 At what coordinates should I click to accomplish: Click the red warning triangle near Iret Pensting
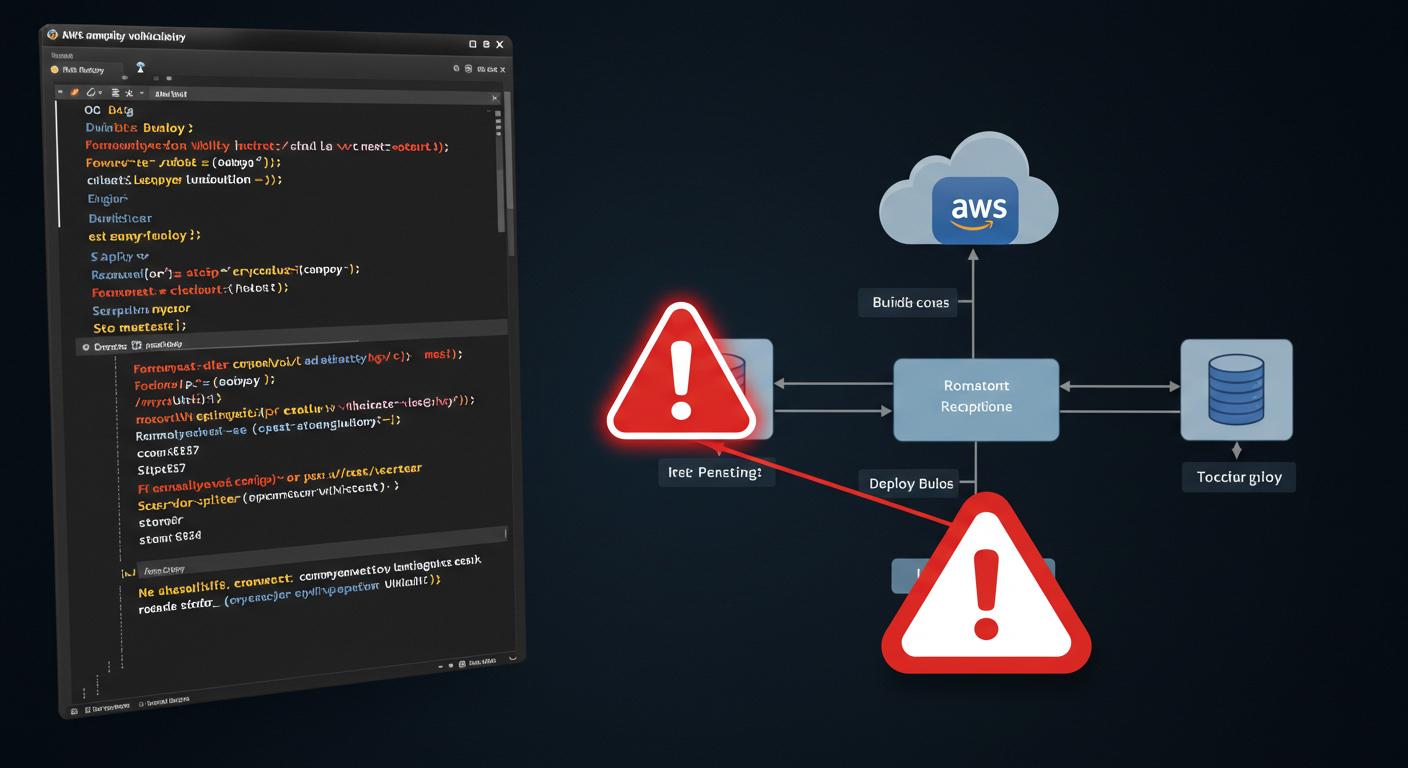coord(681,374)
